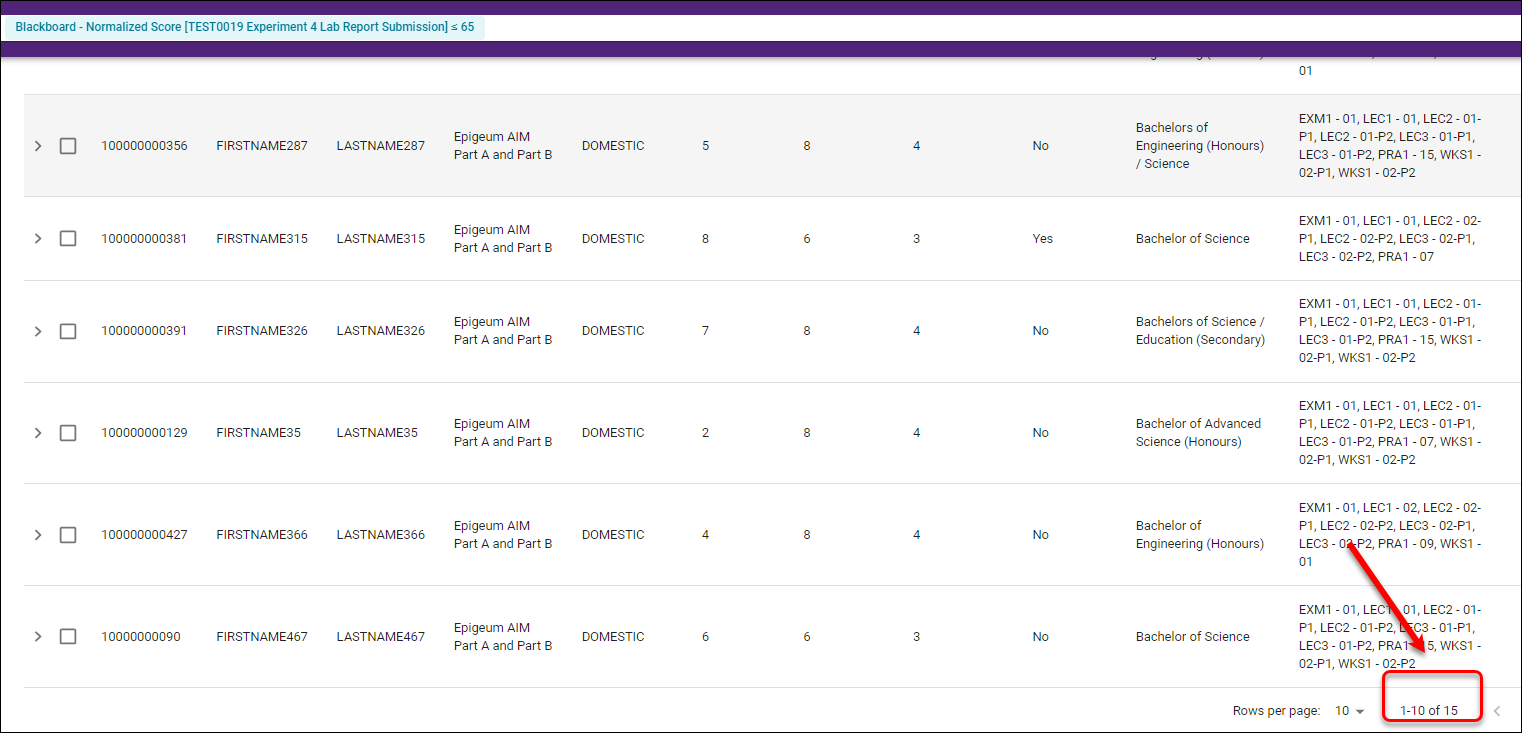This screenshot has width=1522, height=733.
Task: Click the Blackboard Normalized Score filter chip
Action: click(245, 27)
